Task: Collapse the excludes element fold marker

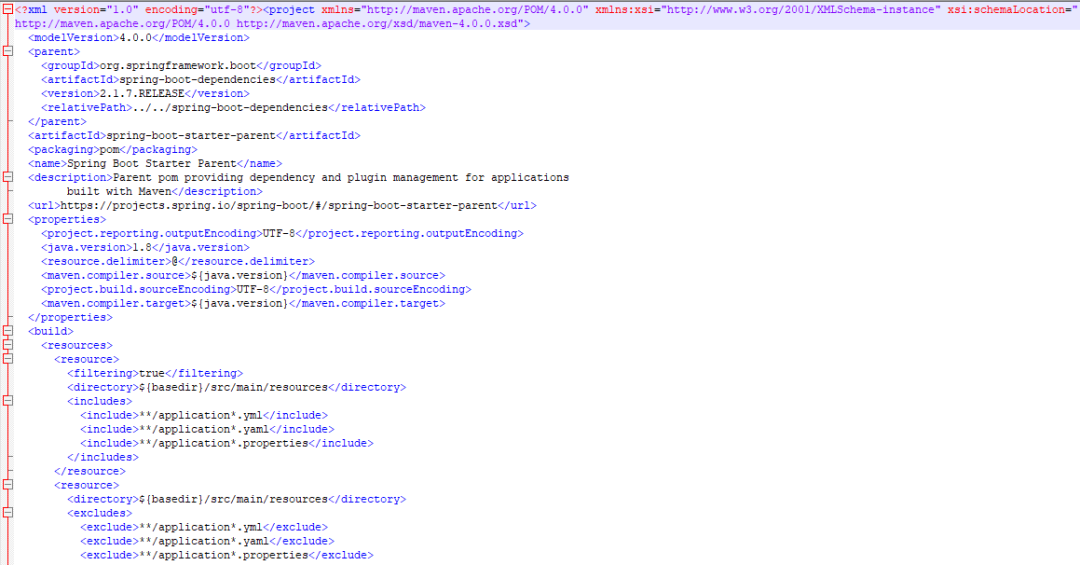Action: click(8, 513)
